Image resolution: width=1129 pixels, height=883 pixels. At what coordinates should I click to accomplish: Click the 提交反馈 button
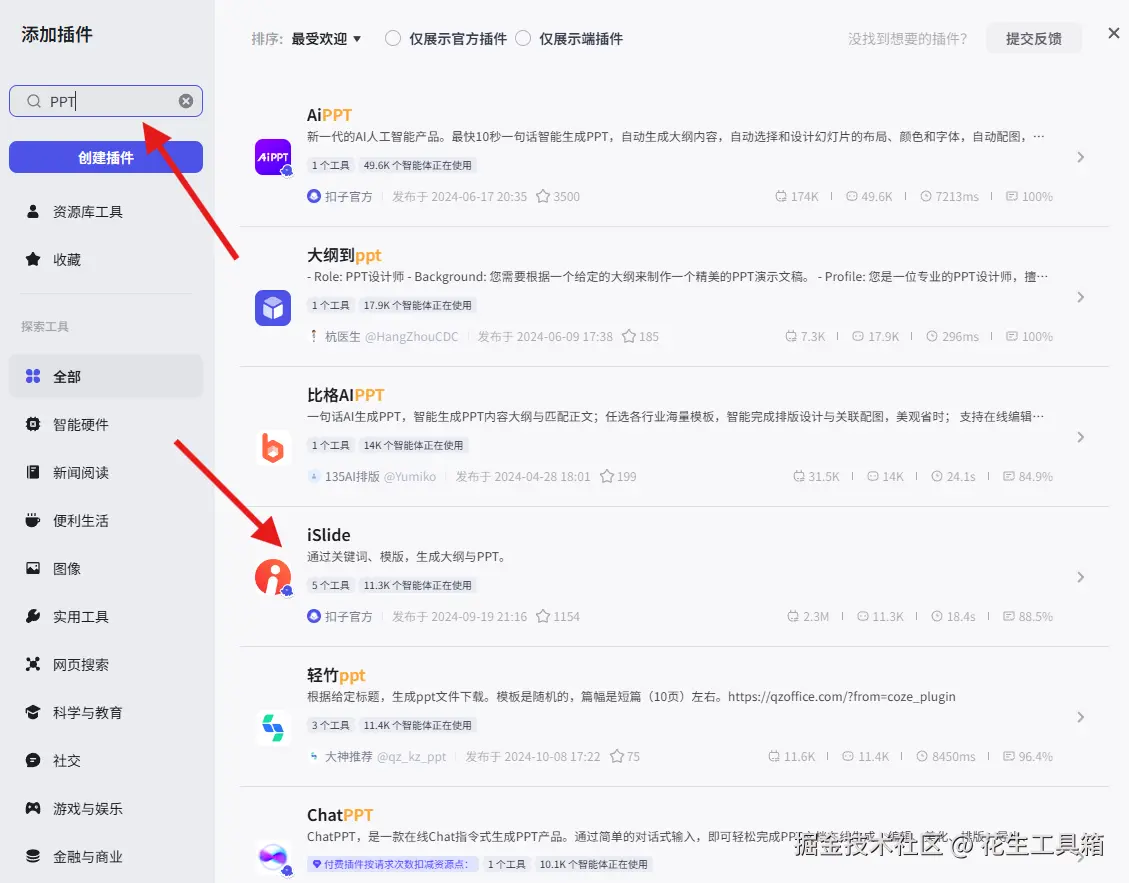tap(1033, 38)
